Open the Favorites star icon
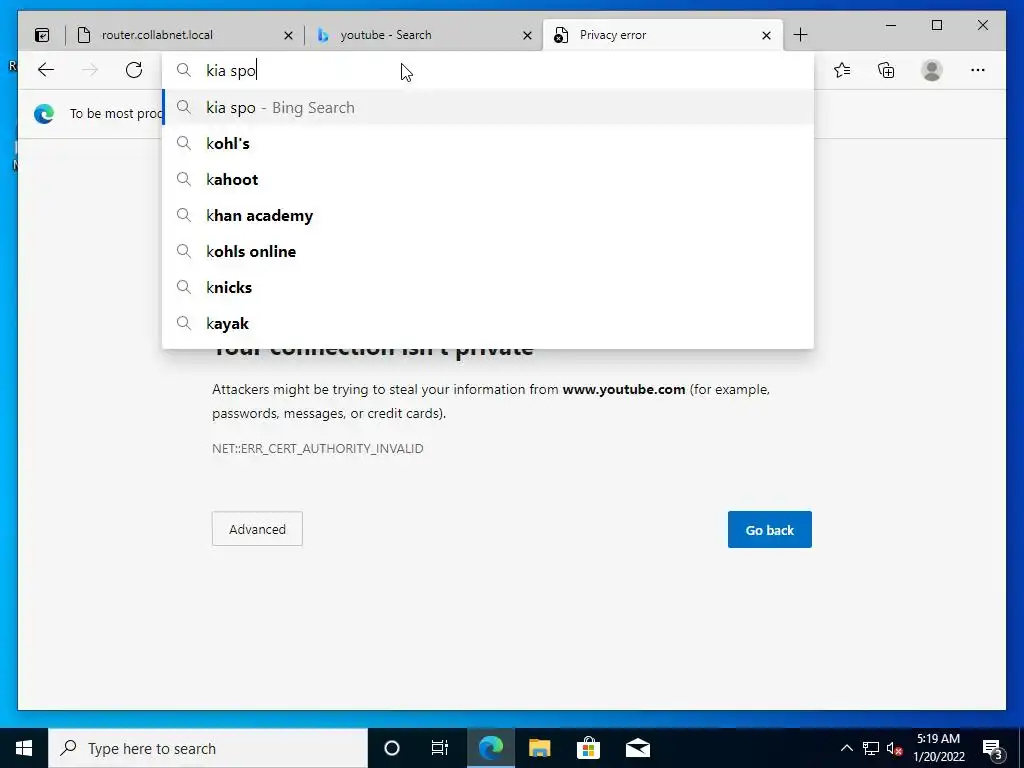Screen dimensions: 1024x768 [x=842, y=70]
